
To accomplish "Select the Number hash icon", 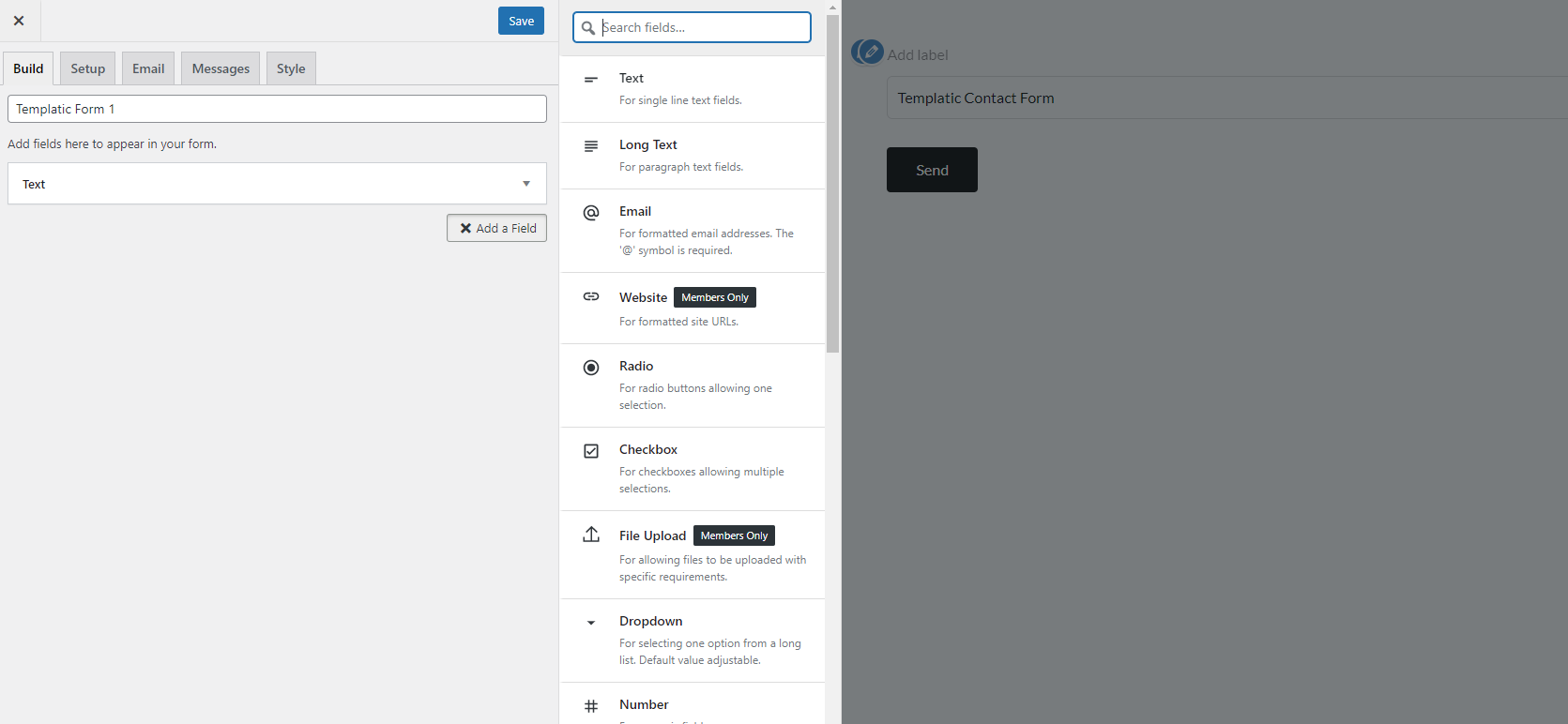I will 591,706.
